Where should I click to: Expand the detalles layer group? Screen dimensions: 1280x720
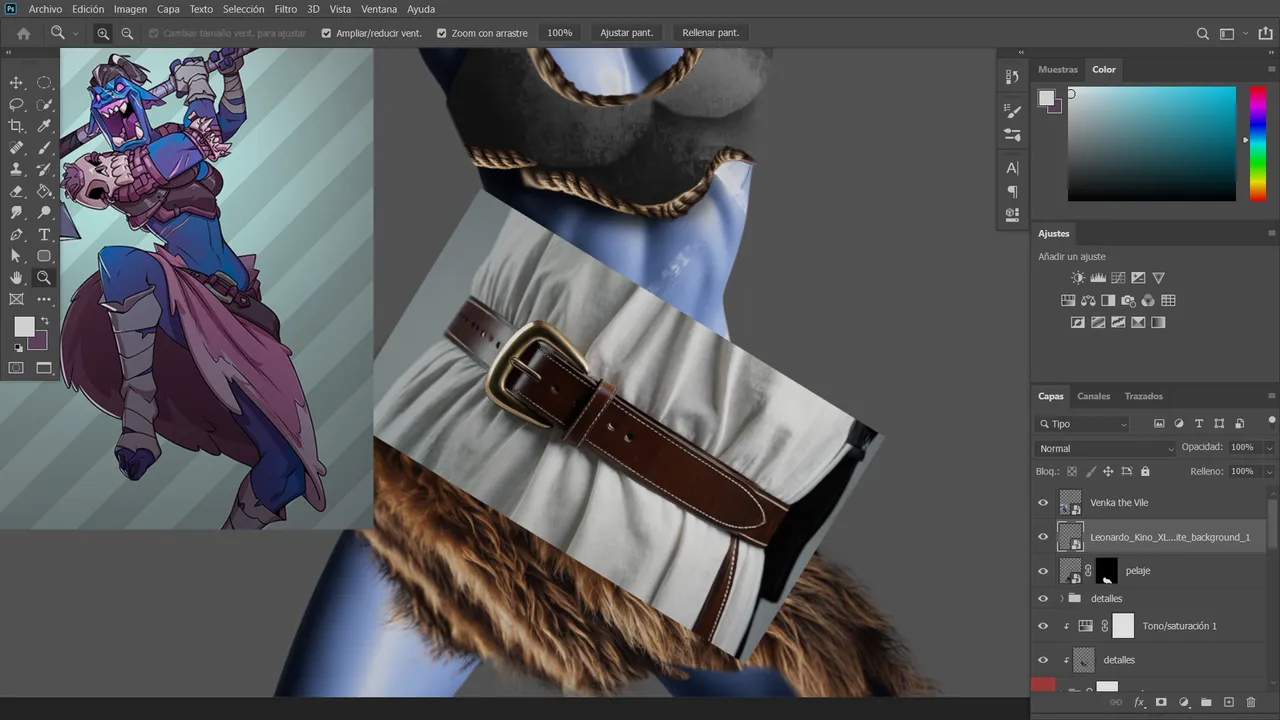1061,598
